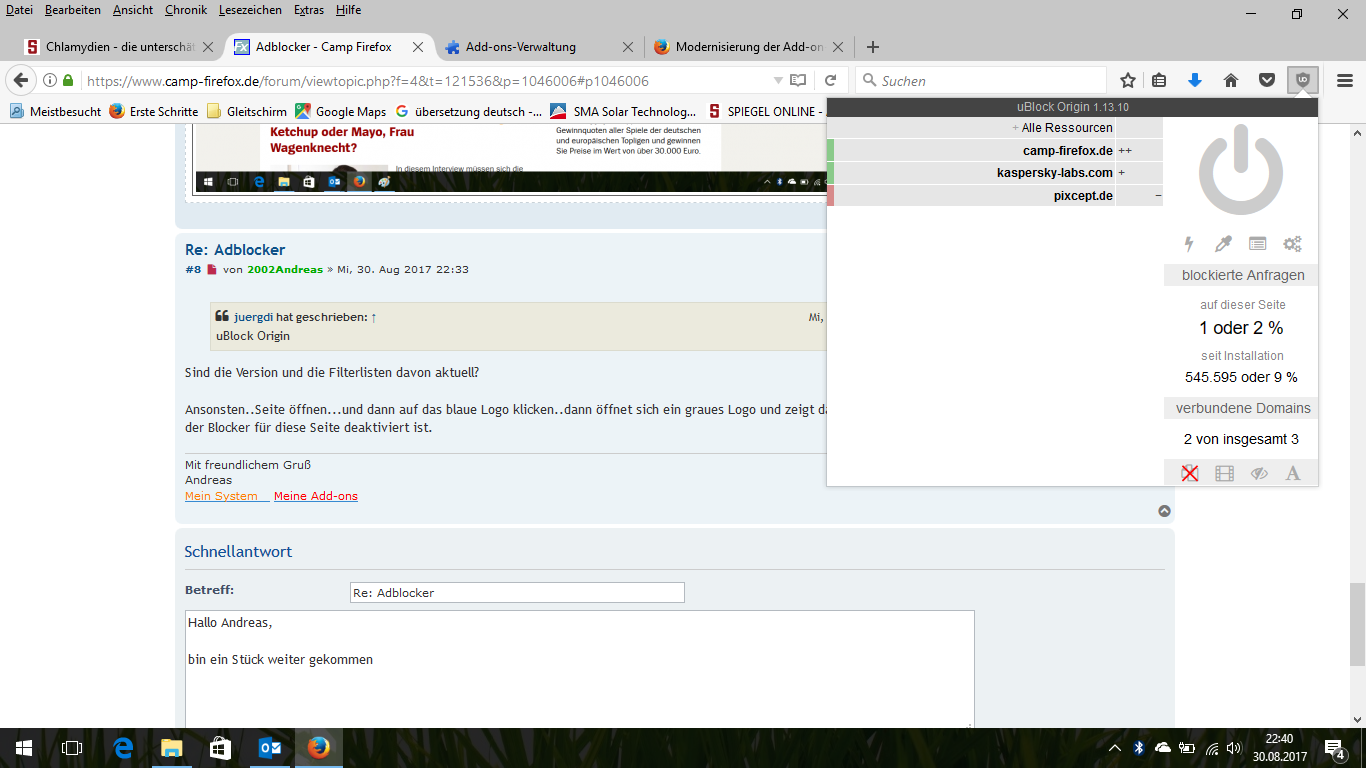Switch to Add-ons-Verwaltung tab
This screenshot has height=768, width=1366.
[538, 47]
